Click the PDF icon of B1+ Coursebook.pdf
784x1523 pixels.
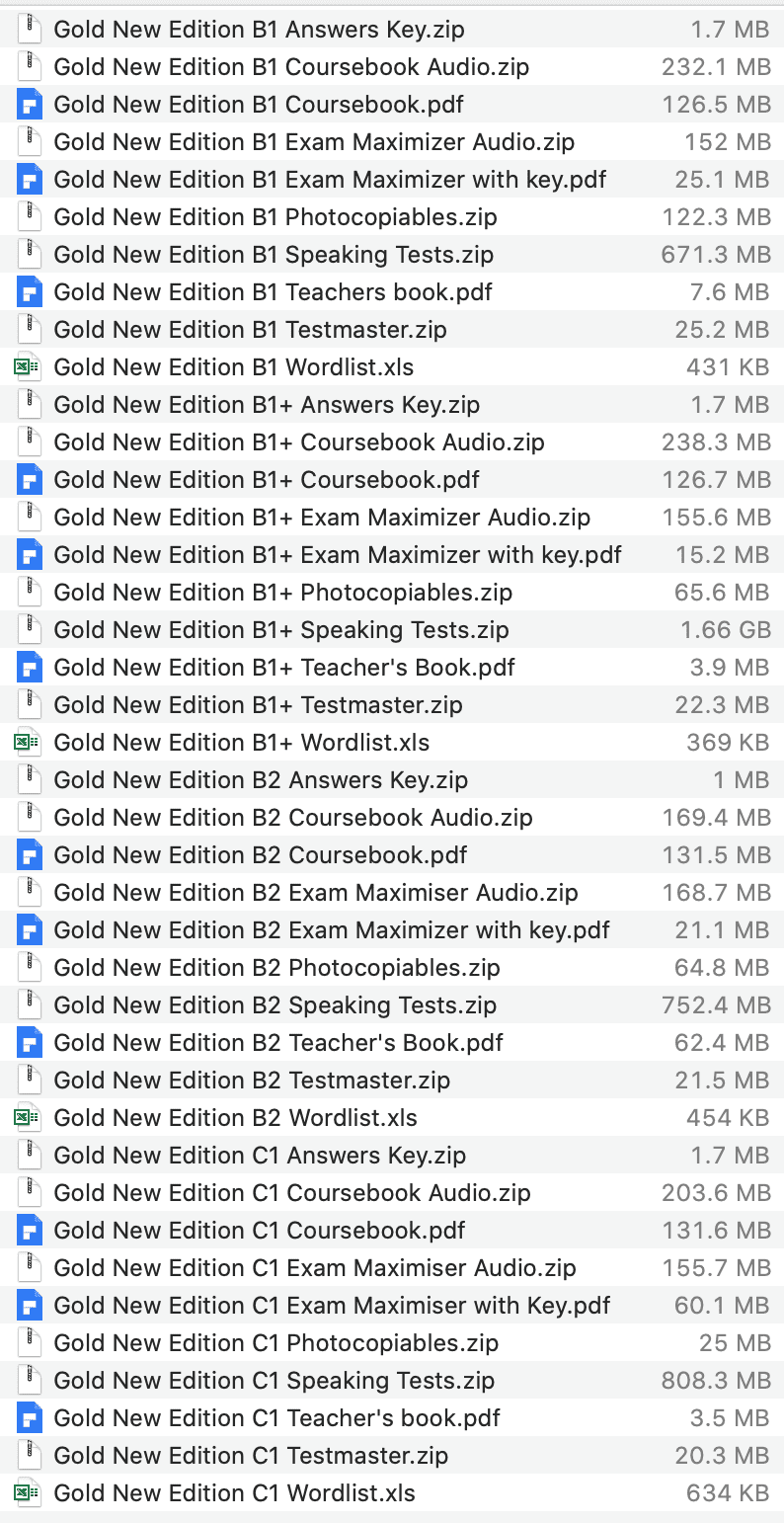30,480
